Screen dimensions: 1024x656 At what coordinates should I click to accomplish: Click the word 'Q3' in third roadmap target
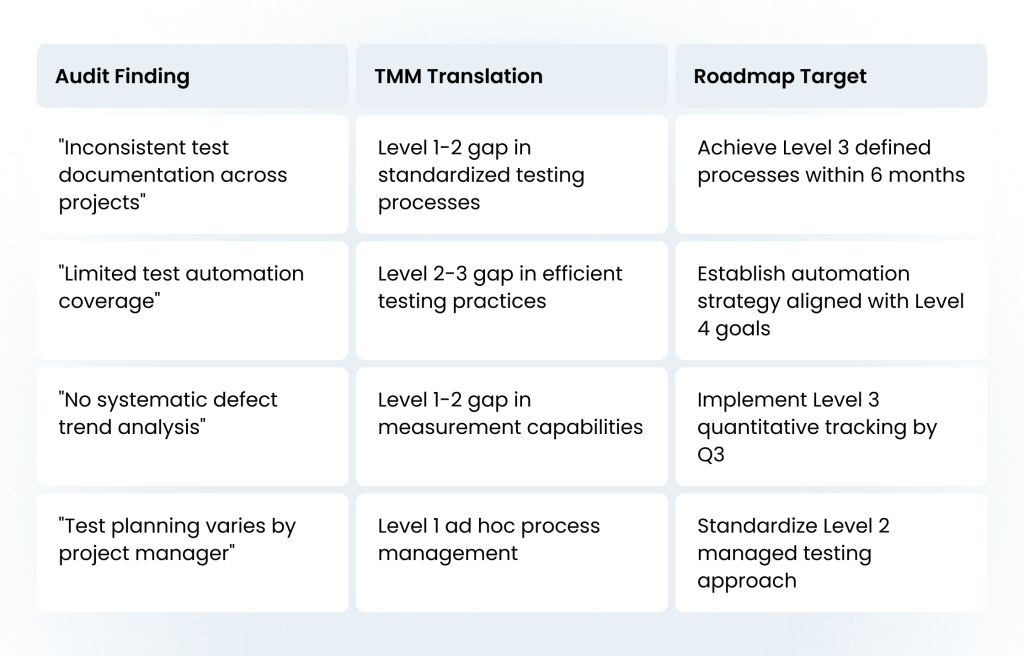point(711,455)
